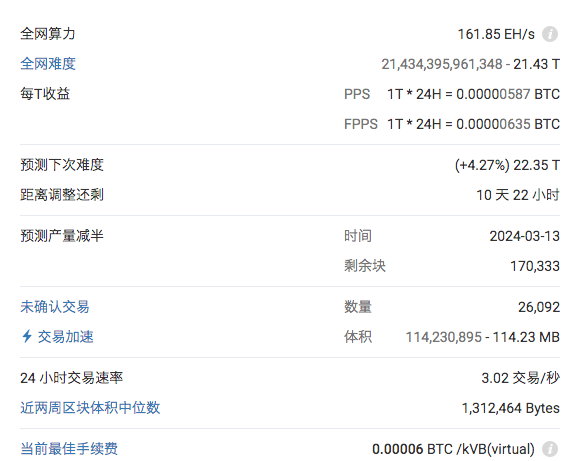Viewport: 574px width, 461px height.
Task: Select the predicted difficulty (+4.27%) 22.35 T
Action: [507, 166]
